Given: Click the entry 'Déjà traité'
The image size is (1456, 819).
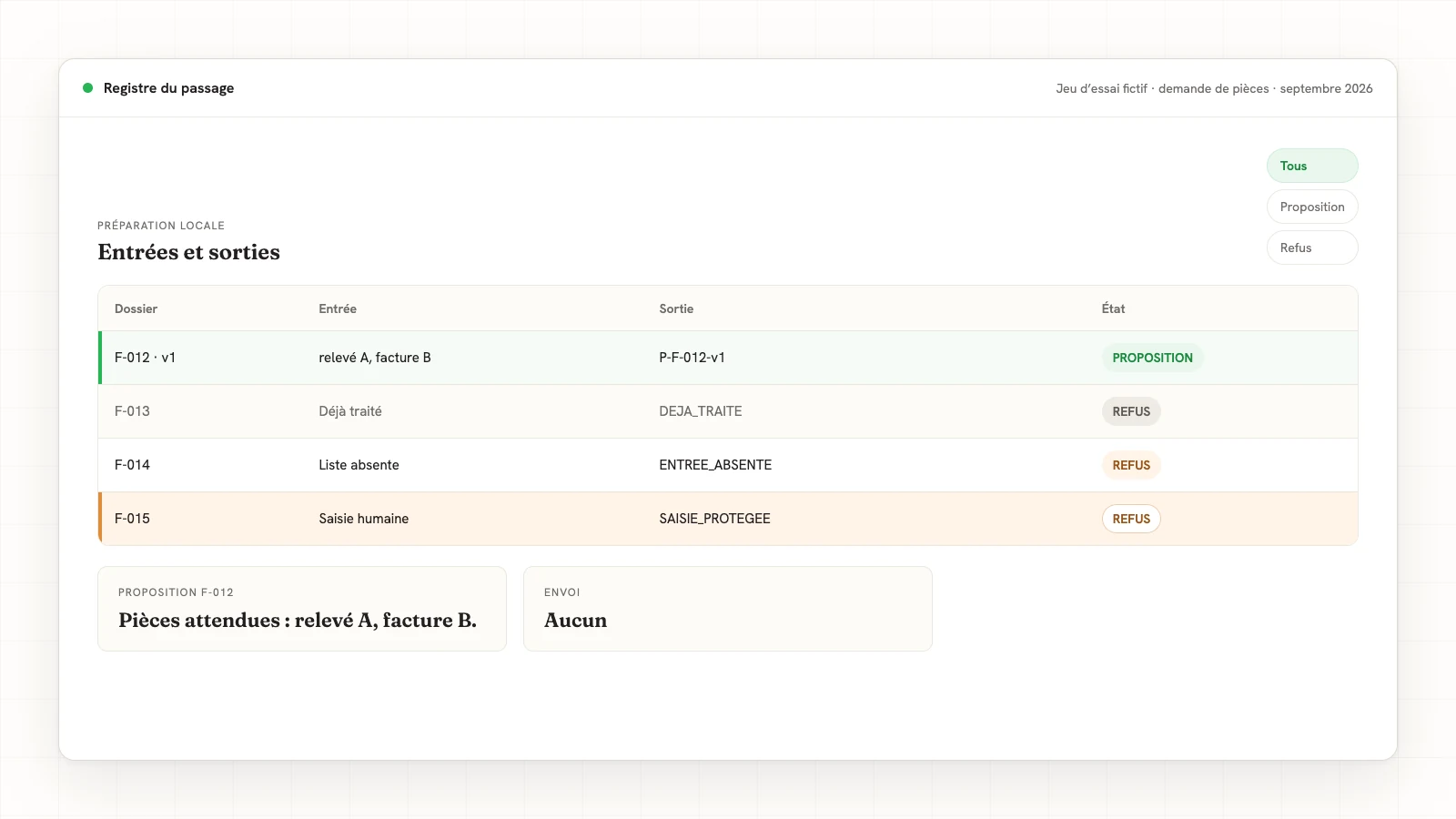Looking at the screenshot, I should coord(350,411).
